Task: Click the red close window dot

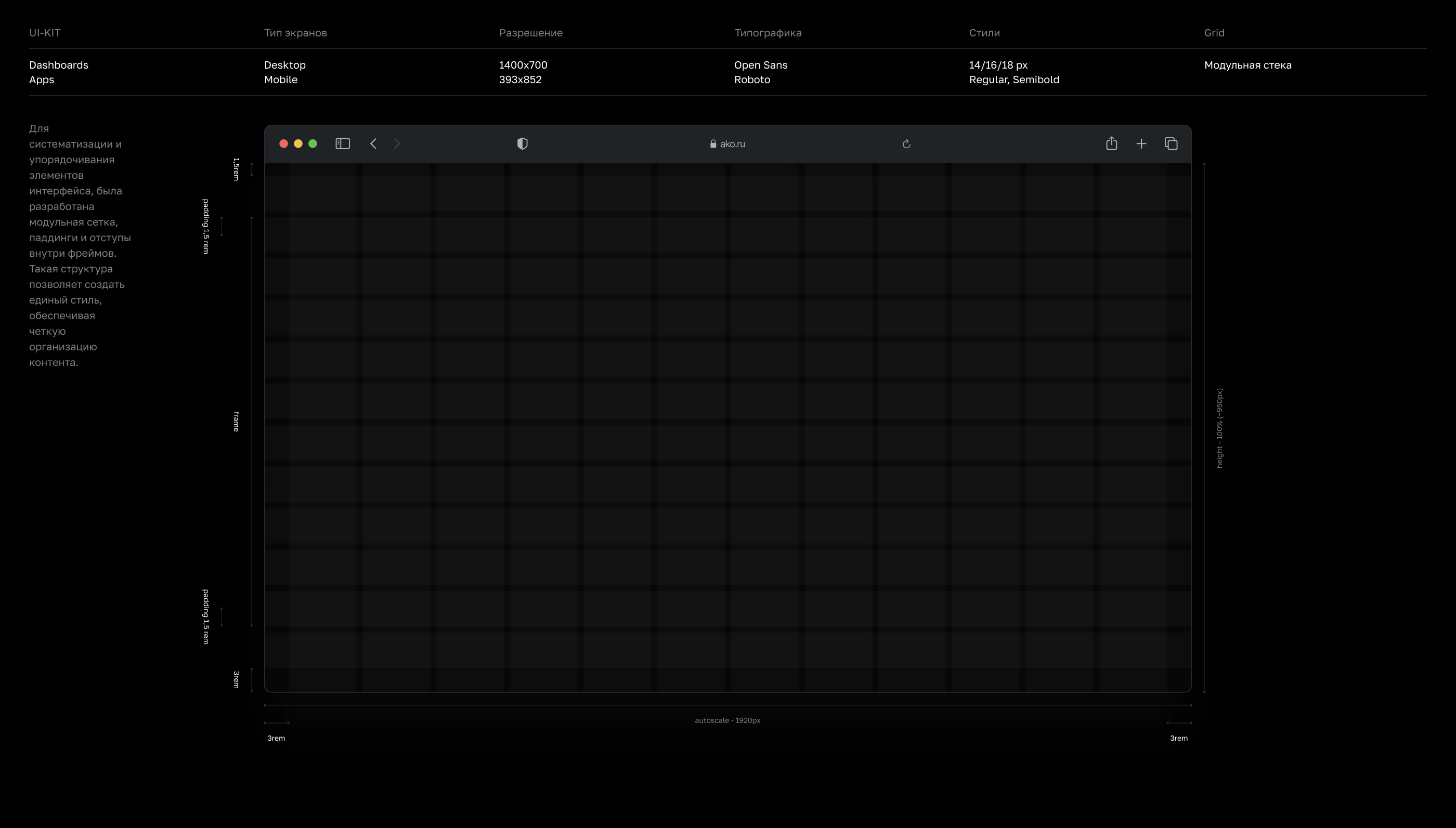Action: pos(284,144)
